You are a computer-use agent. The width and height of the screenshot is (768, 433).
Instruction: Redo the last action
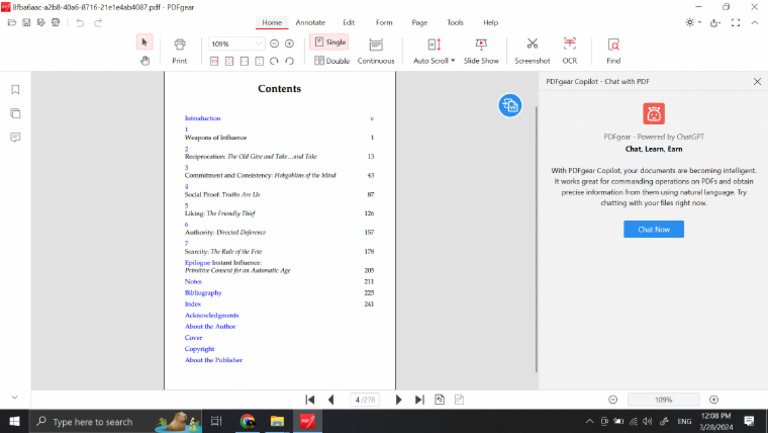[x=98, y=23]
